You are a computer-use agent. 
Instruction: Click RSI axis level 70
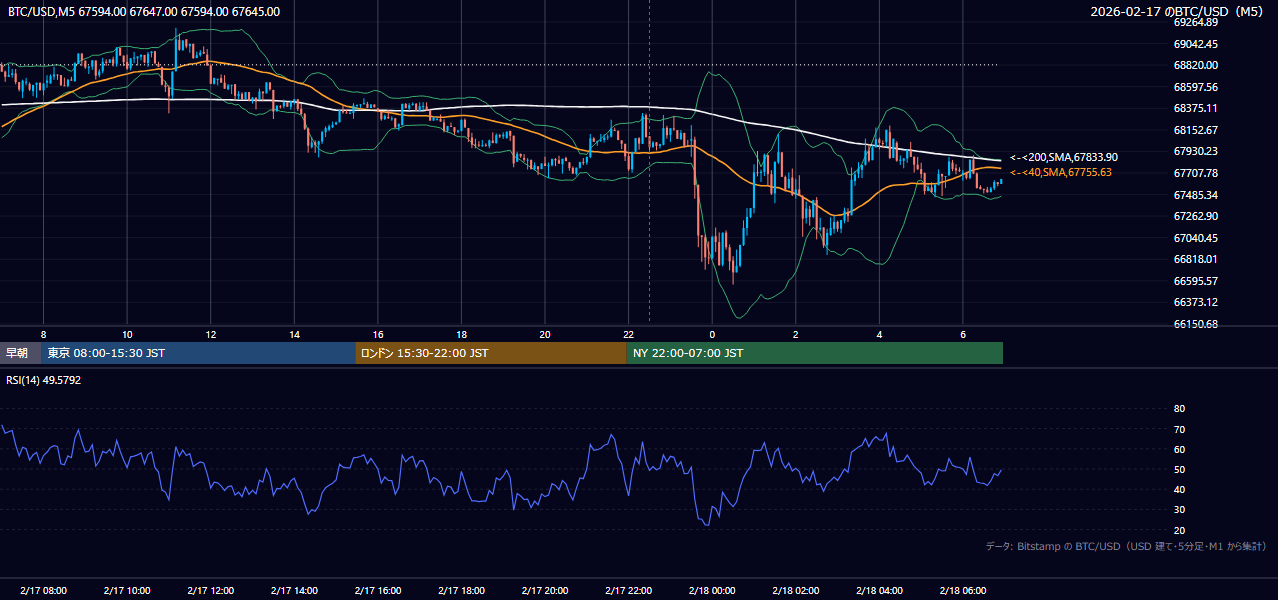[x=1179, y=429]
